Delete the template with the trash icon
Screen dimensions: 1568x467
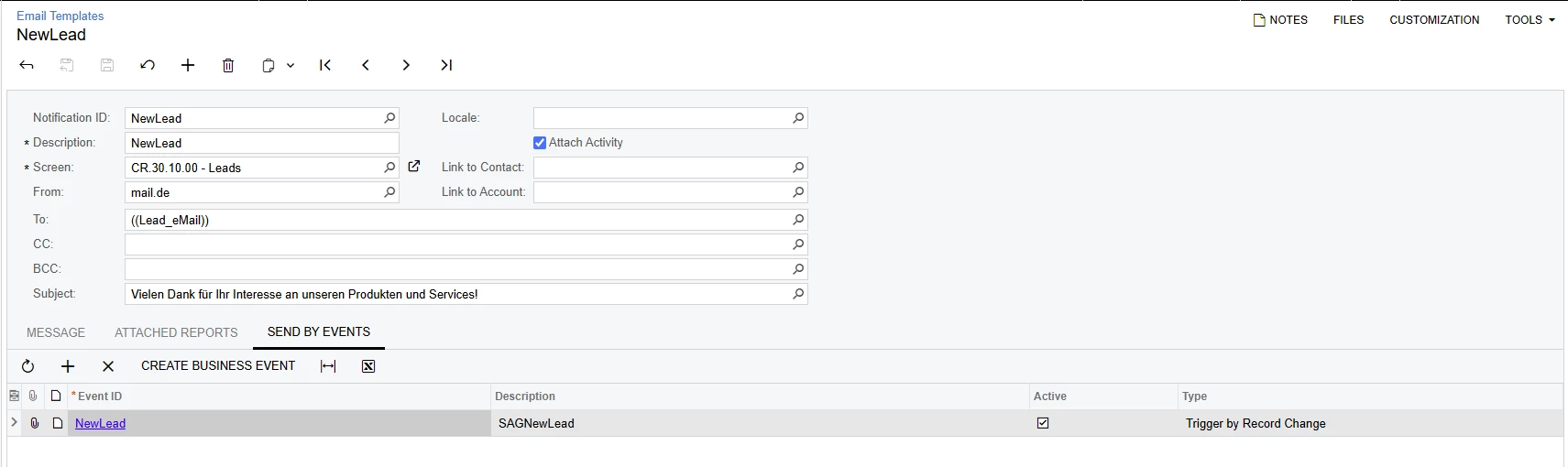point(228,65)
